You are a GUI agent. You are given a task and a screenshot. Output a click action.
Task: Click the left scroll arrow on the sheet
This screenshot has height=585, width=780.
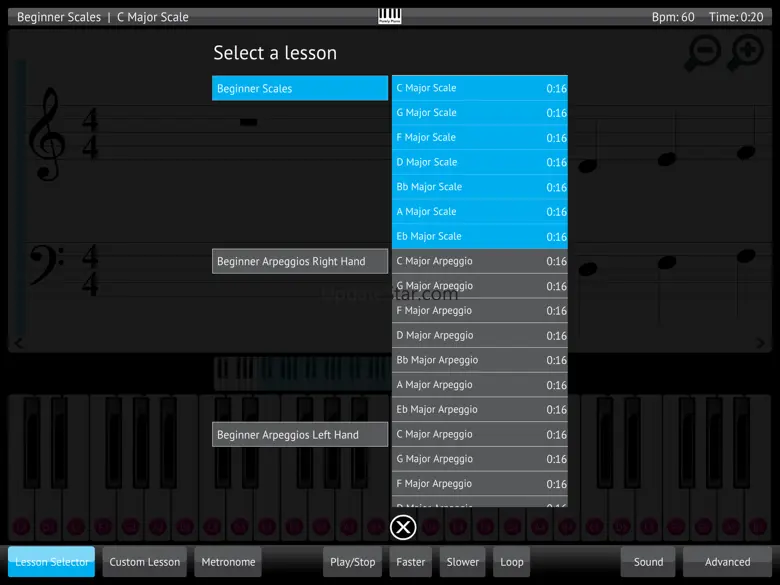[19, 343]
